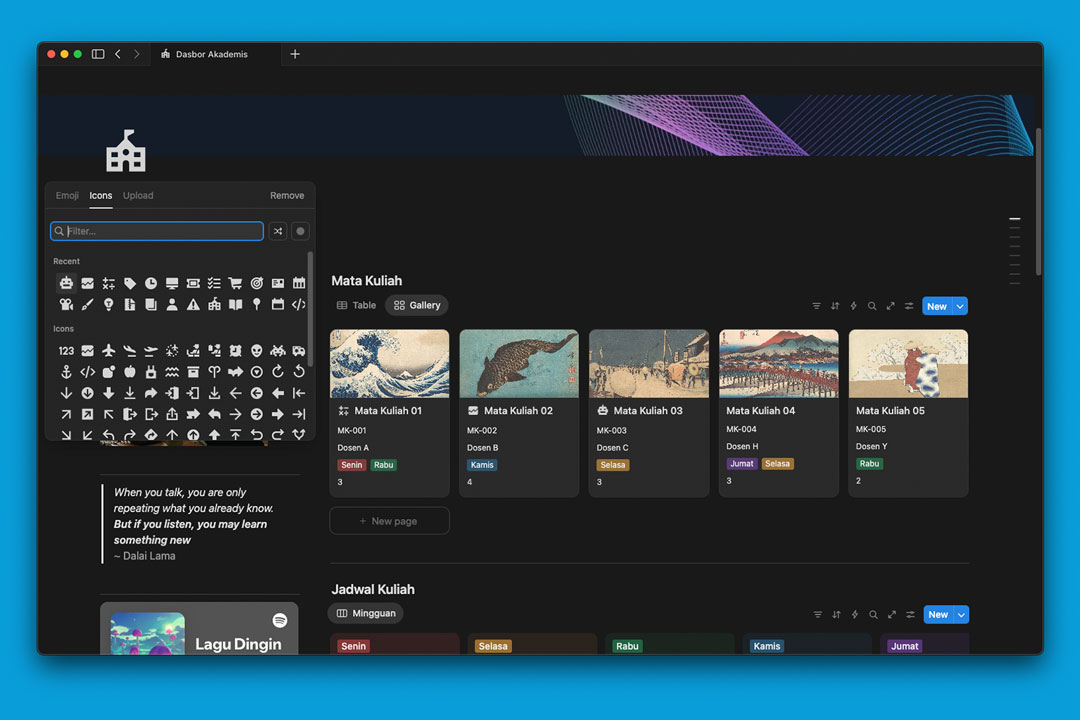
Task: Select the Mingguan view tab
Action: (x=366, y=613)
